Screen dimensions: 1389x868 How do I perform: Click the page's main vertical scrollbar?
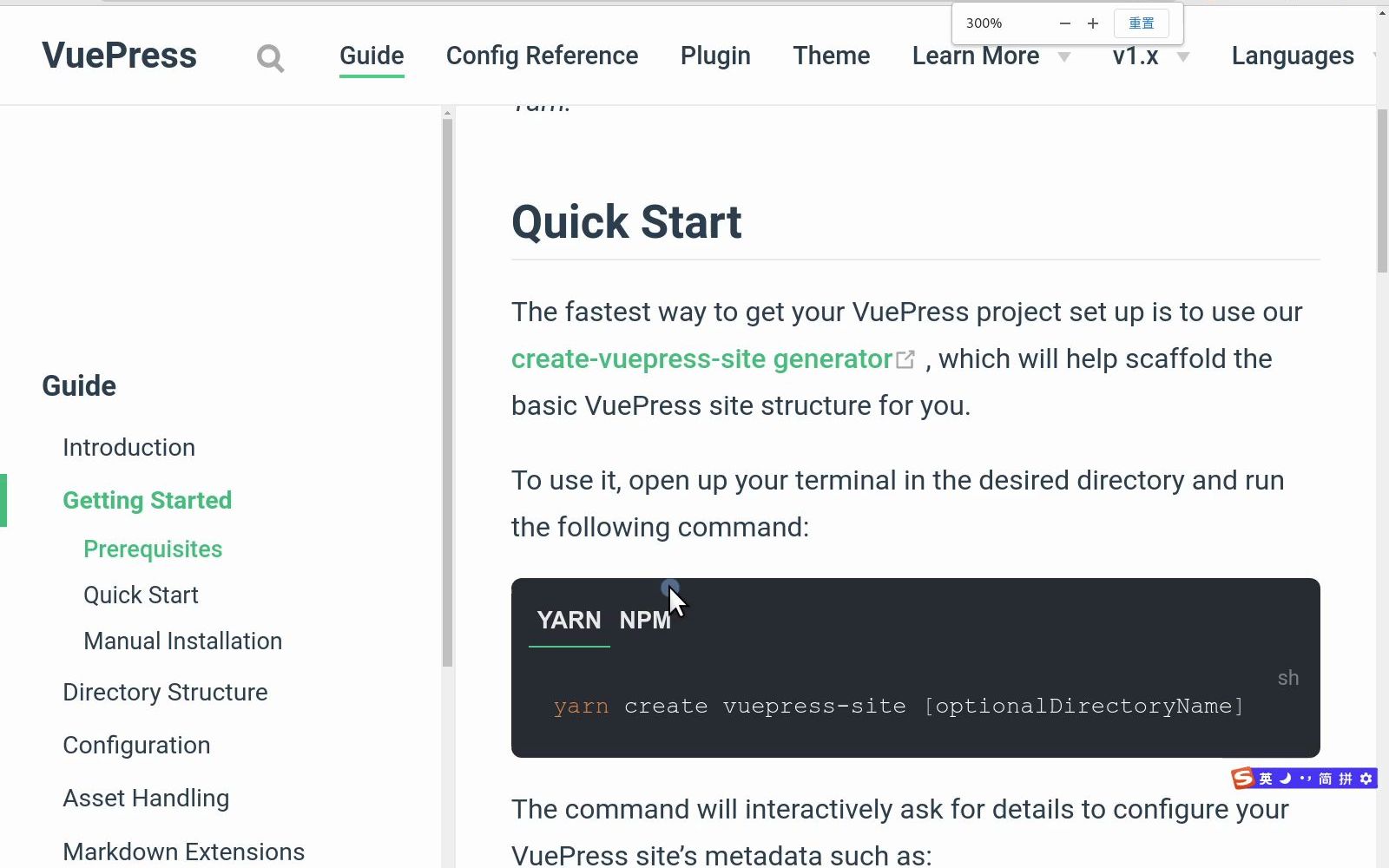tap(1382, 191)
